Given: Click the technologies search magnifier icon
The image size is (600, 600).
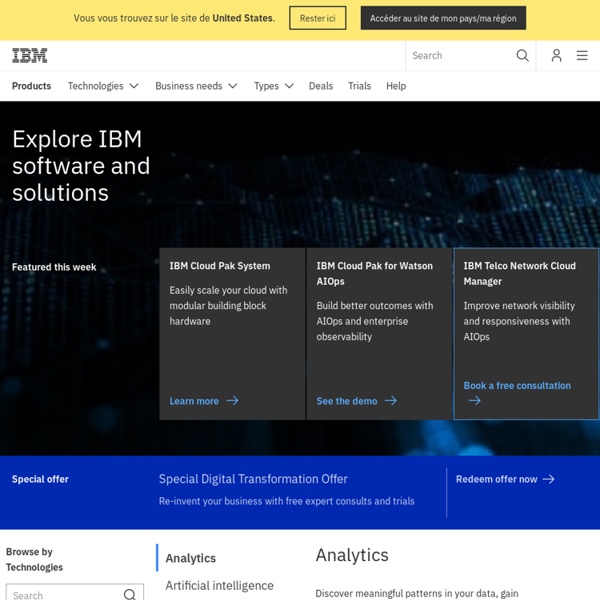Looking at the screenshot, I should 130,594.
